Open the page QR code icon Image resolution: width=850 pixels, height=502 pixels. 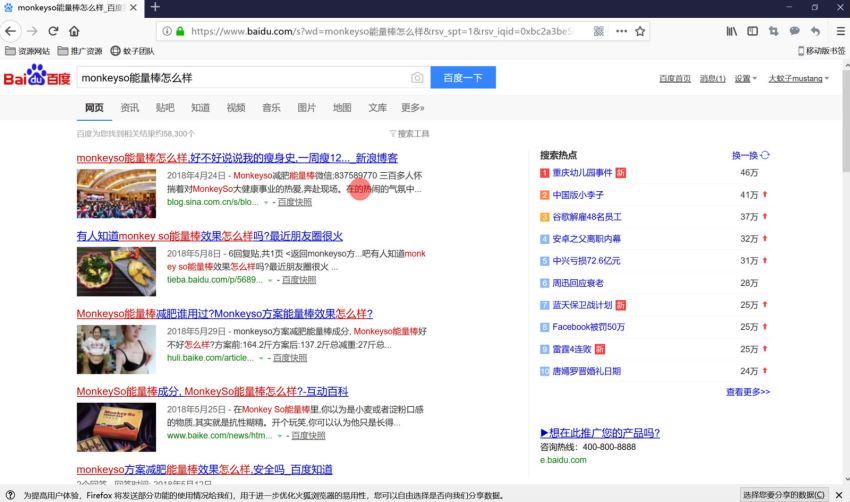coord(598,31)
